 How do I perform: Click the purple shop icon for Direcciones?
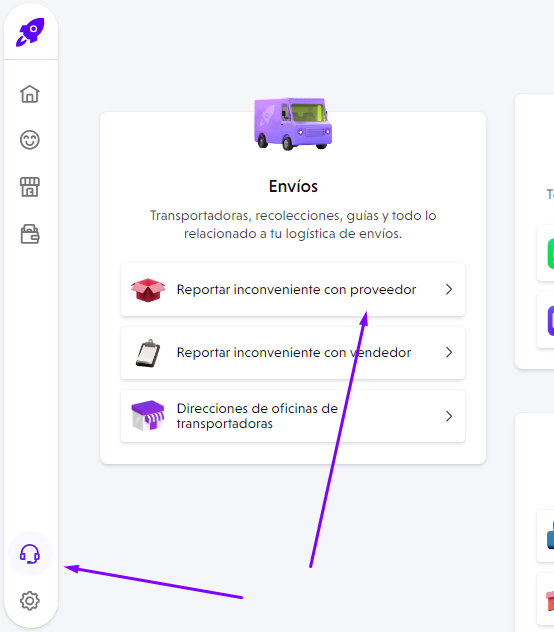[x=148, y=416]
